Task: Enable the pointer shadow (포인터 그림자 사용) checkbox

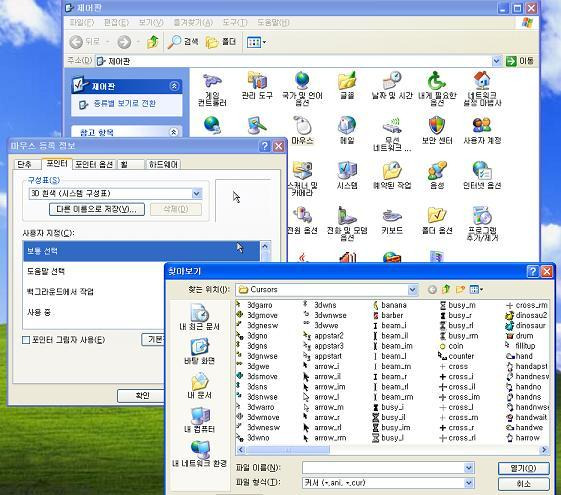Action: (x=26, y=340)
